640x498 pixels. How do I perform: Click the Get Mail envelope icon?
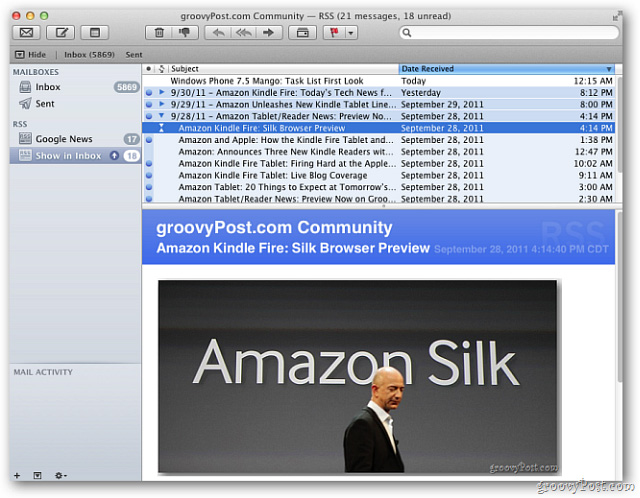[x=27, y=32]
